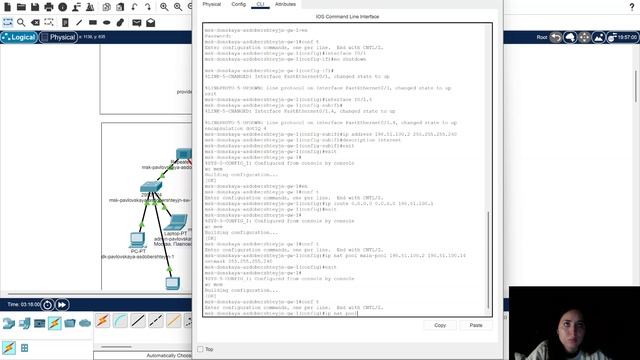Open the Environment time 19:57:00 button
Viewport: 640px width, 360px height.
coord(623,37)
